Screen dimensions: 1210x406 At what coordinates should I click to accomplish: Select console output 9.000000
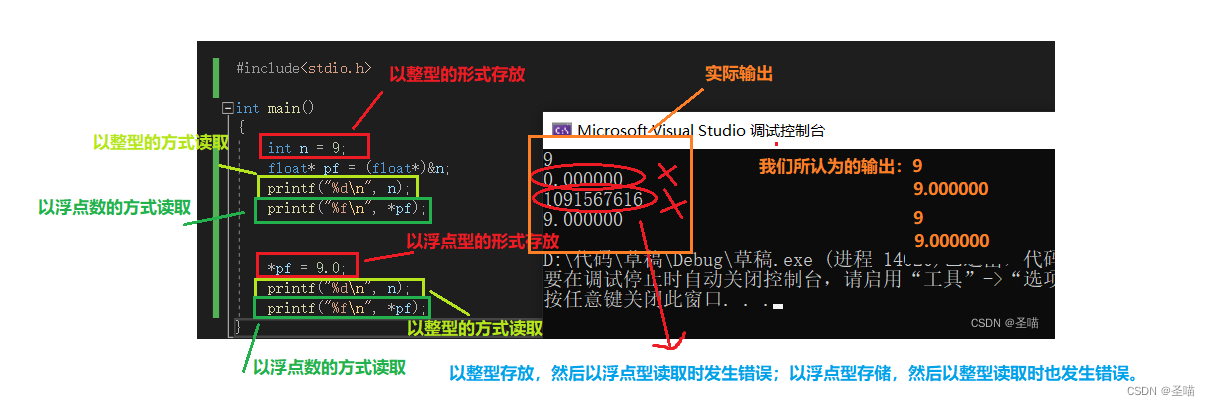[x=583, y=218]
